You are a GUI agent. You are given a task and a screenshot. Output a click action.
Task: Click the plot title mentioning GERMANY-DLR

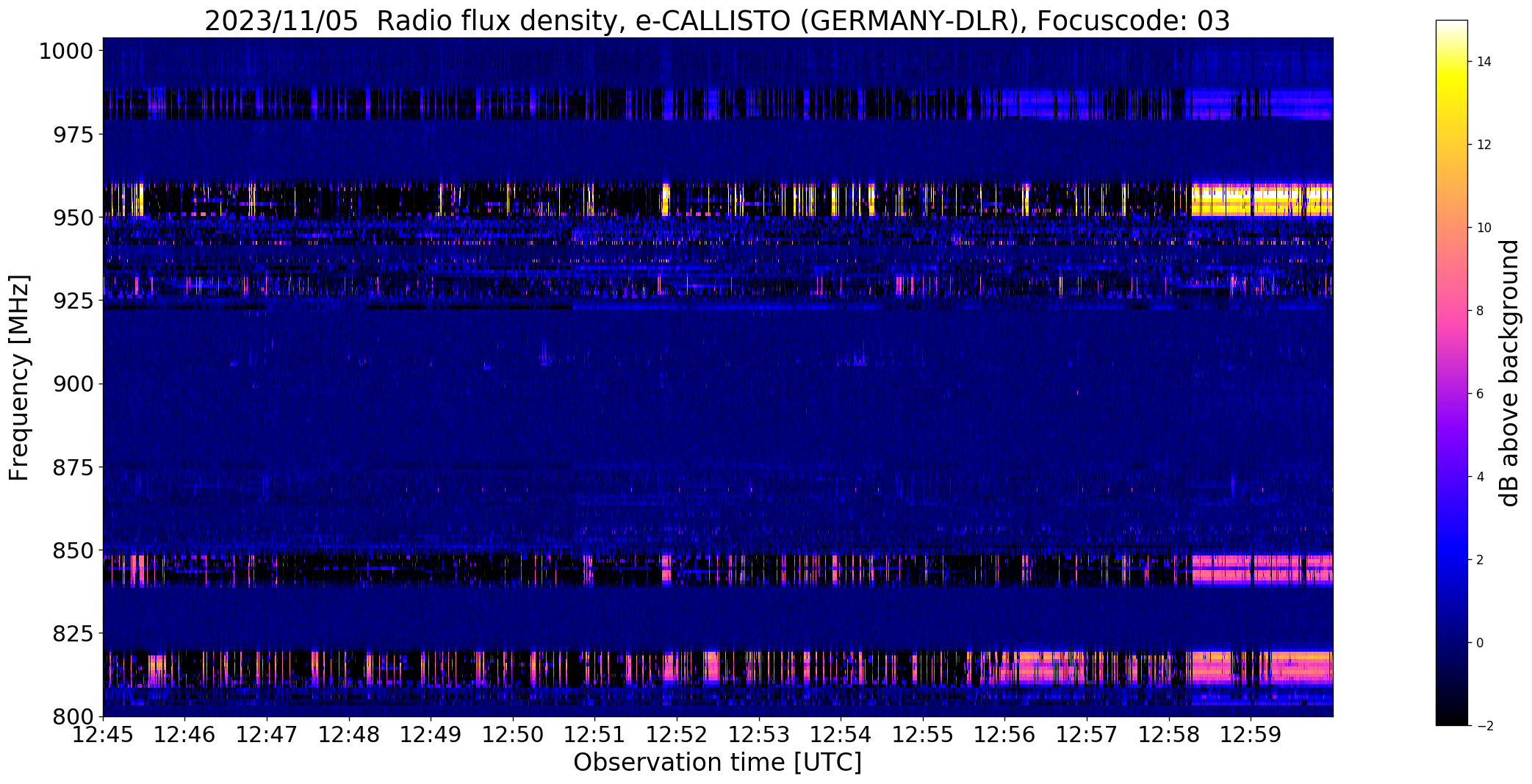pyautogui.click(x=717, y=21)
